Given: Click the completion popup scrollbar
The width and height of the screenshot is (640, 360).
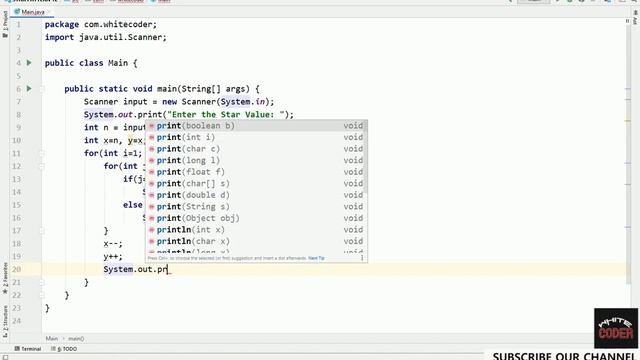Looking at the screenshot, I should [x=365, y=157].
